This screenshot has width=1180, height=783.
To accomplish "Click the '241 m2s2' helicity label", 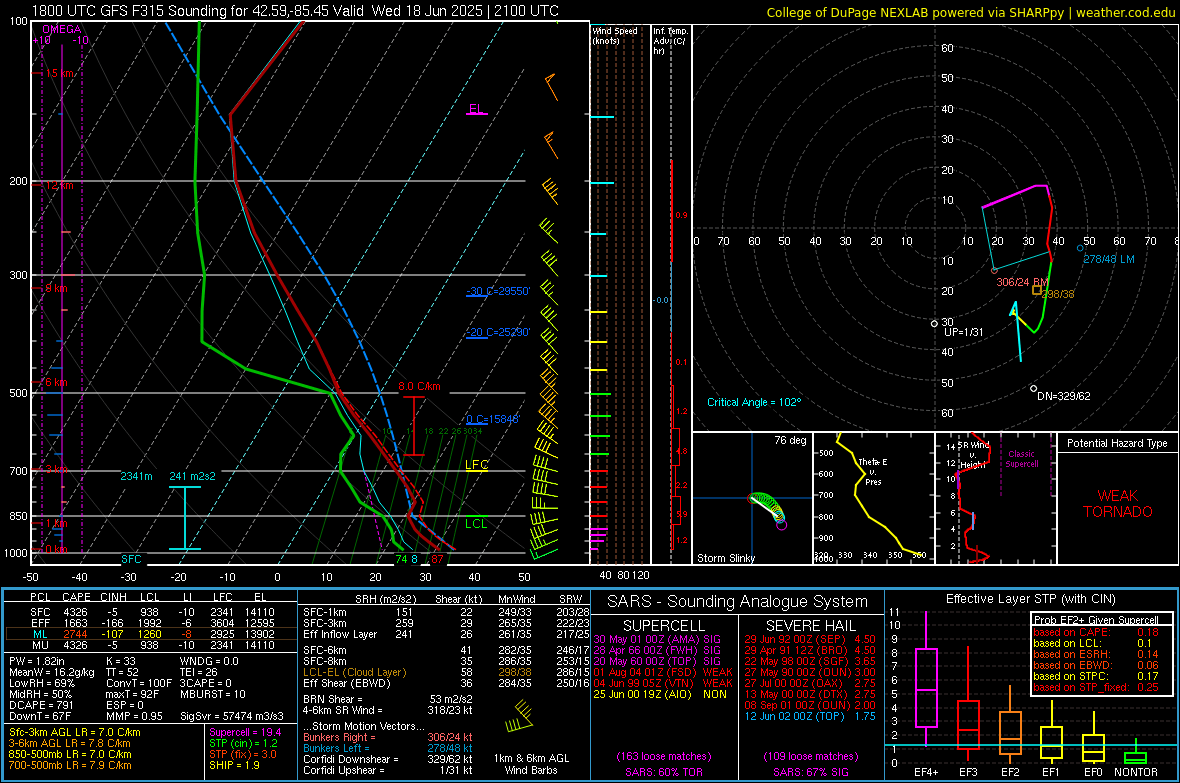I will point(192,476).
